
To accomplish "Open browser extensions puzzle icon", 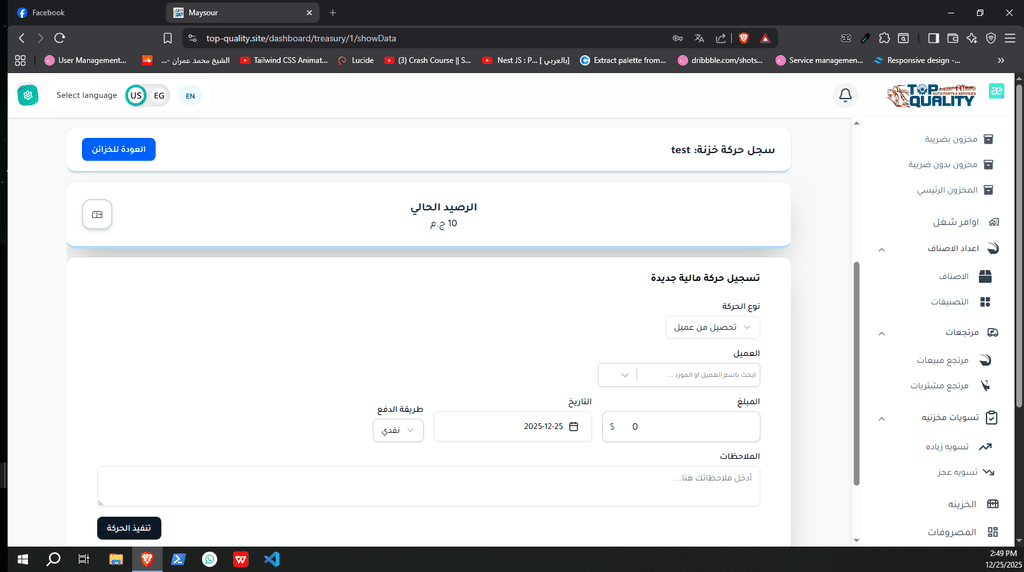I will coord(884,39).
